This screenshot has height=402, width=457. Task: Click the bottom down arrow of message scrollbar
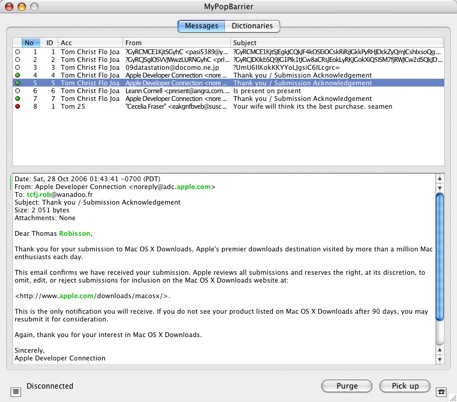(440, 359)
